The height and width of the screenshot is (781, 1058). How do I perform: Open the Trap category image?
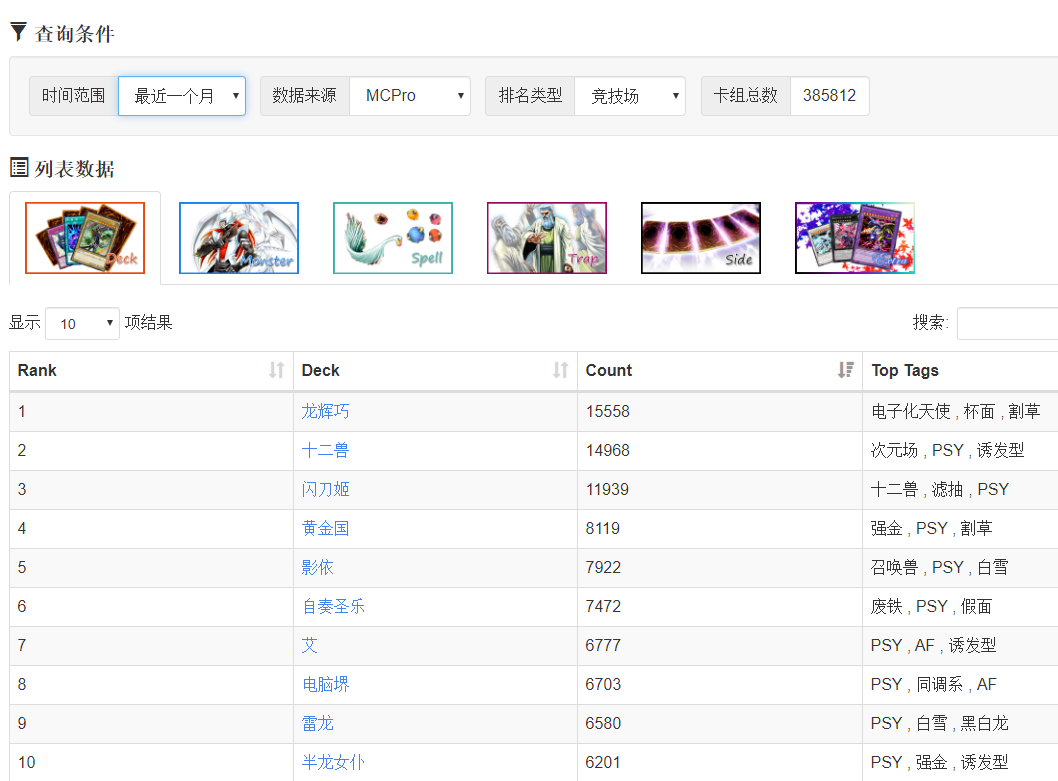click(x=547, y=238)
